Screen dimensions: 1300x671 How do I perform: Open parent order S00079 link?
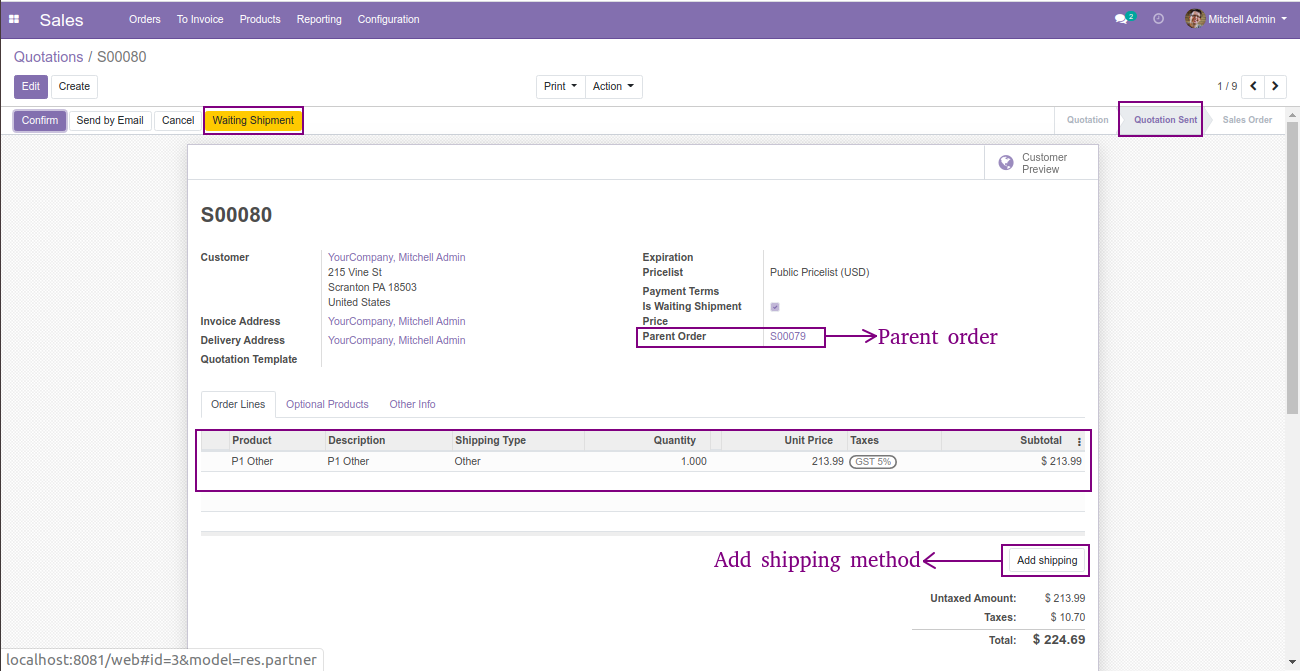point(788,336)
